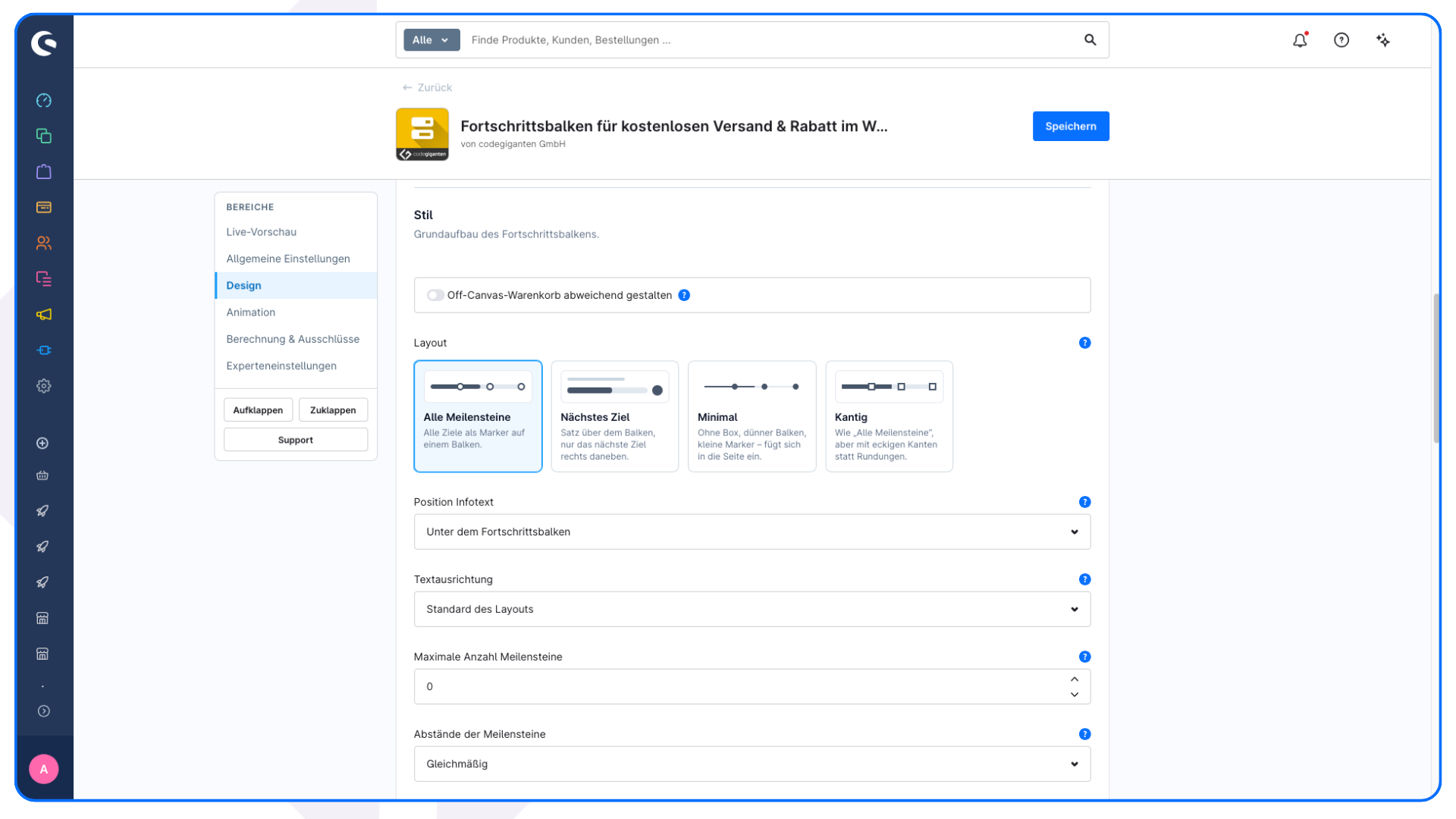Click the Zurück link
The image size is (1456, 819).
427,87
